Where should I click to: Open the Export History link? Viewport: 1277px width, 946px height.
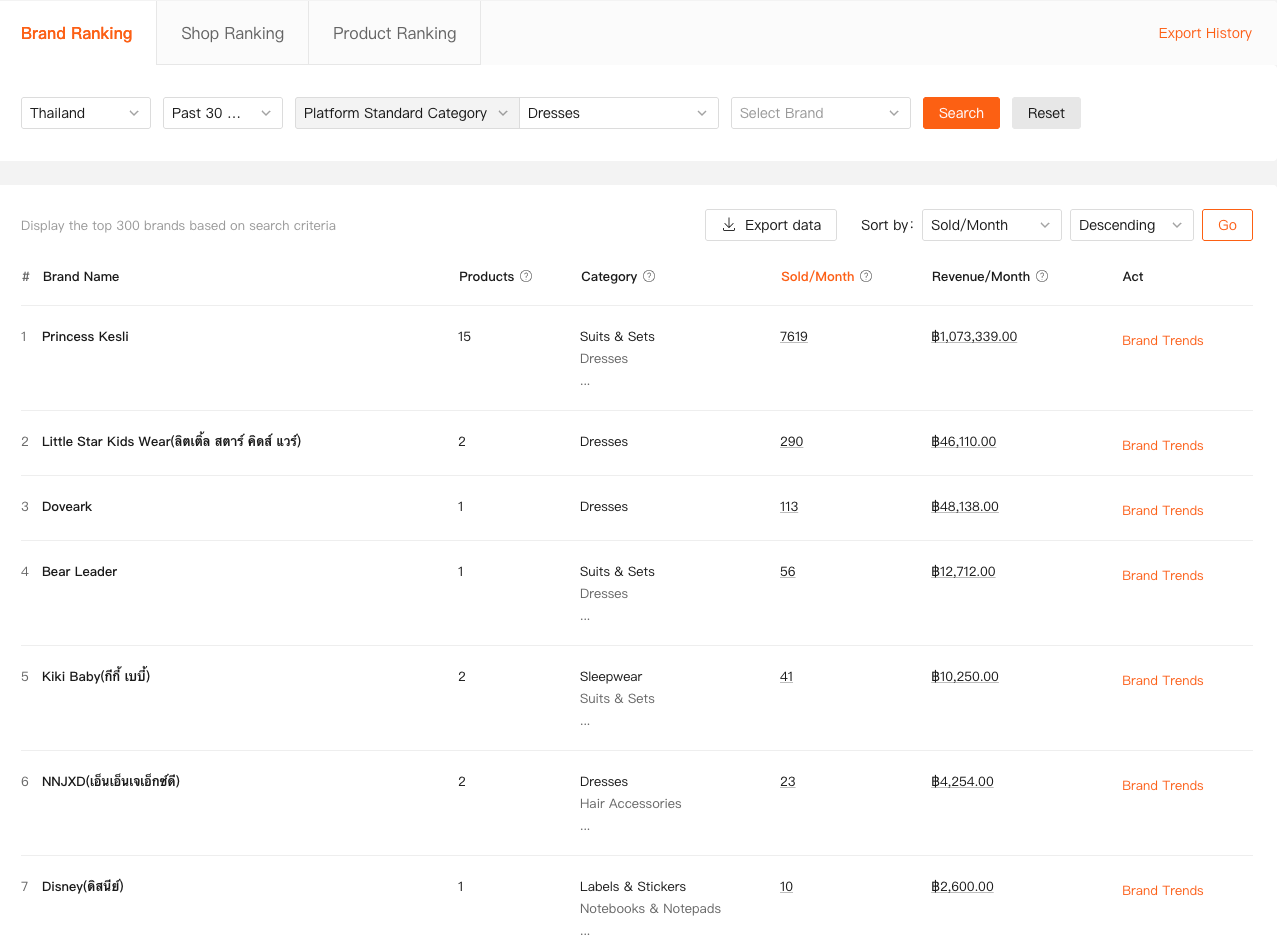1204,33
